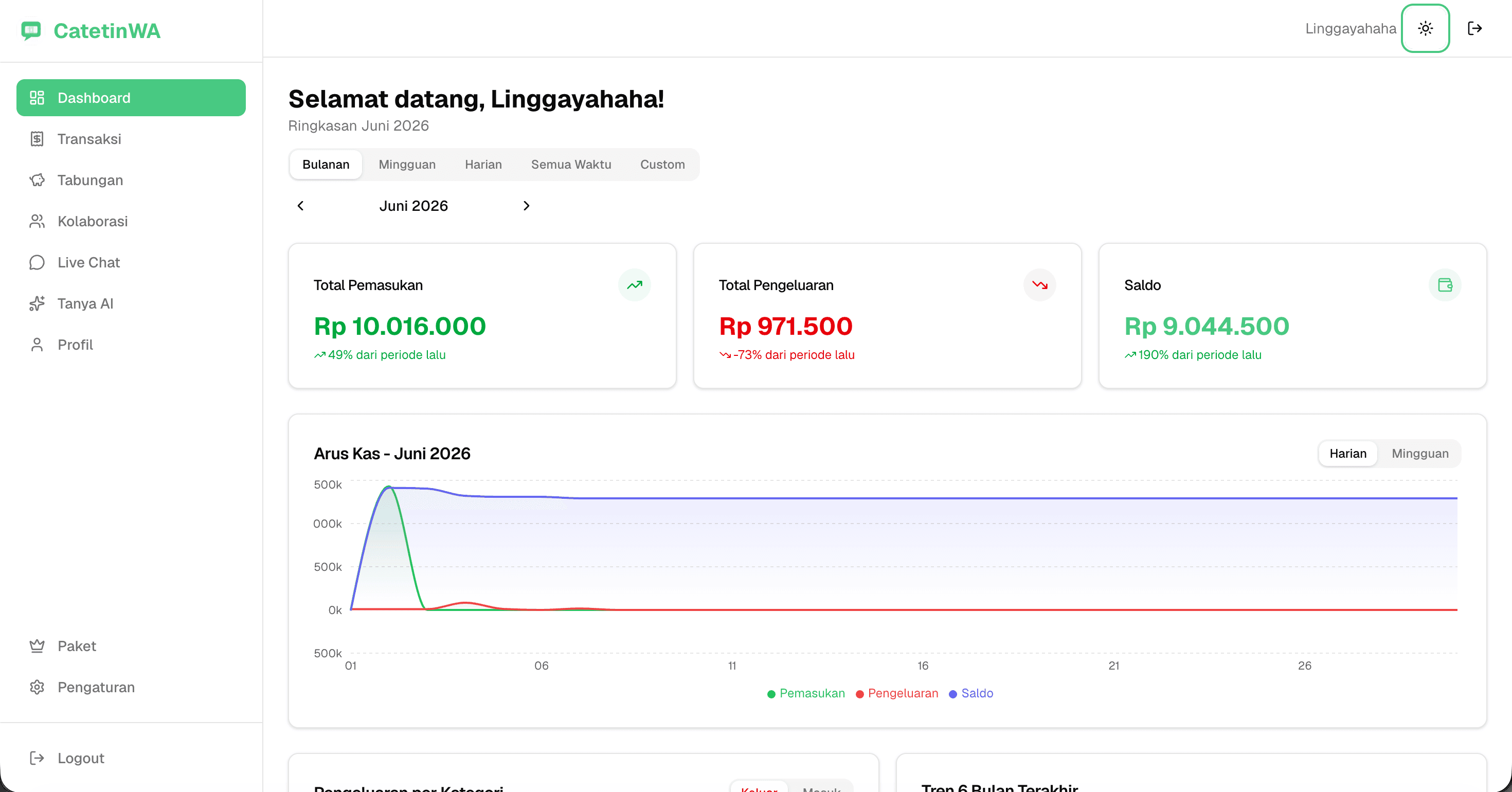Image resolution: width=1512 pixels, height=792 pixels.
Task: Open Live Chat from the sidebar
Action: click(131, 262)
